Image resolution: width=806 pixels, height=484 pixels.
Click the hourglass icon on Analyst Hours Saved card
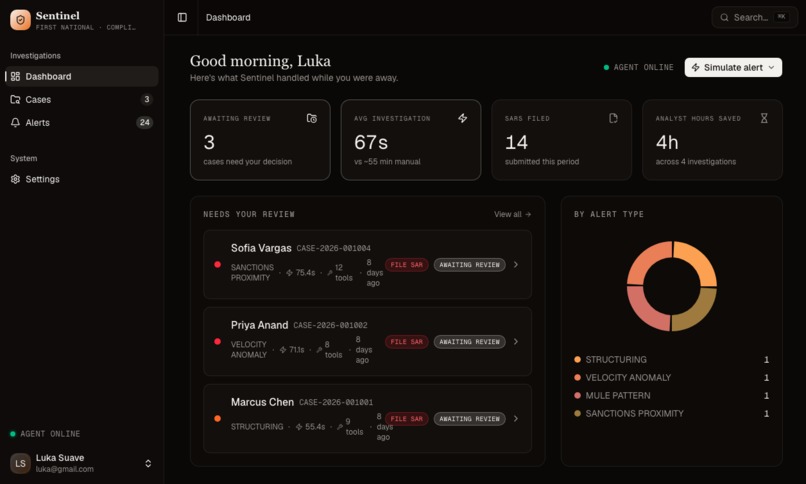point(764,118)
